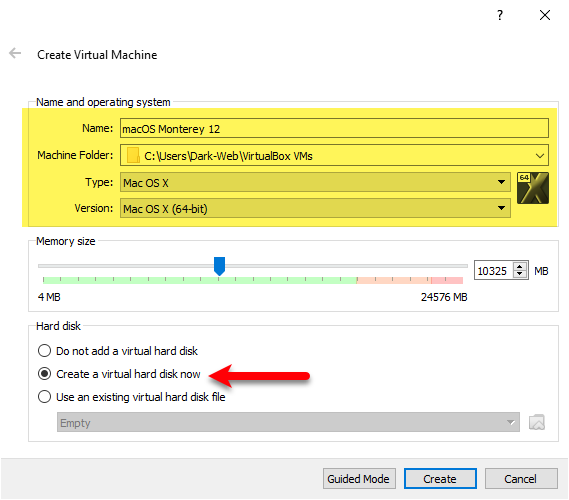The width and height of the screenshot is (569, 500).
Task: Click the folder icon in Machine Folder field
Action: 133,155
